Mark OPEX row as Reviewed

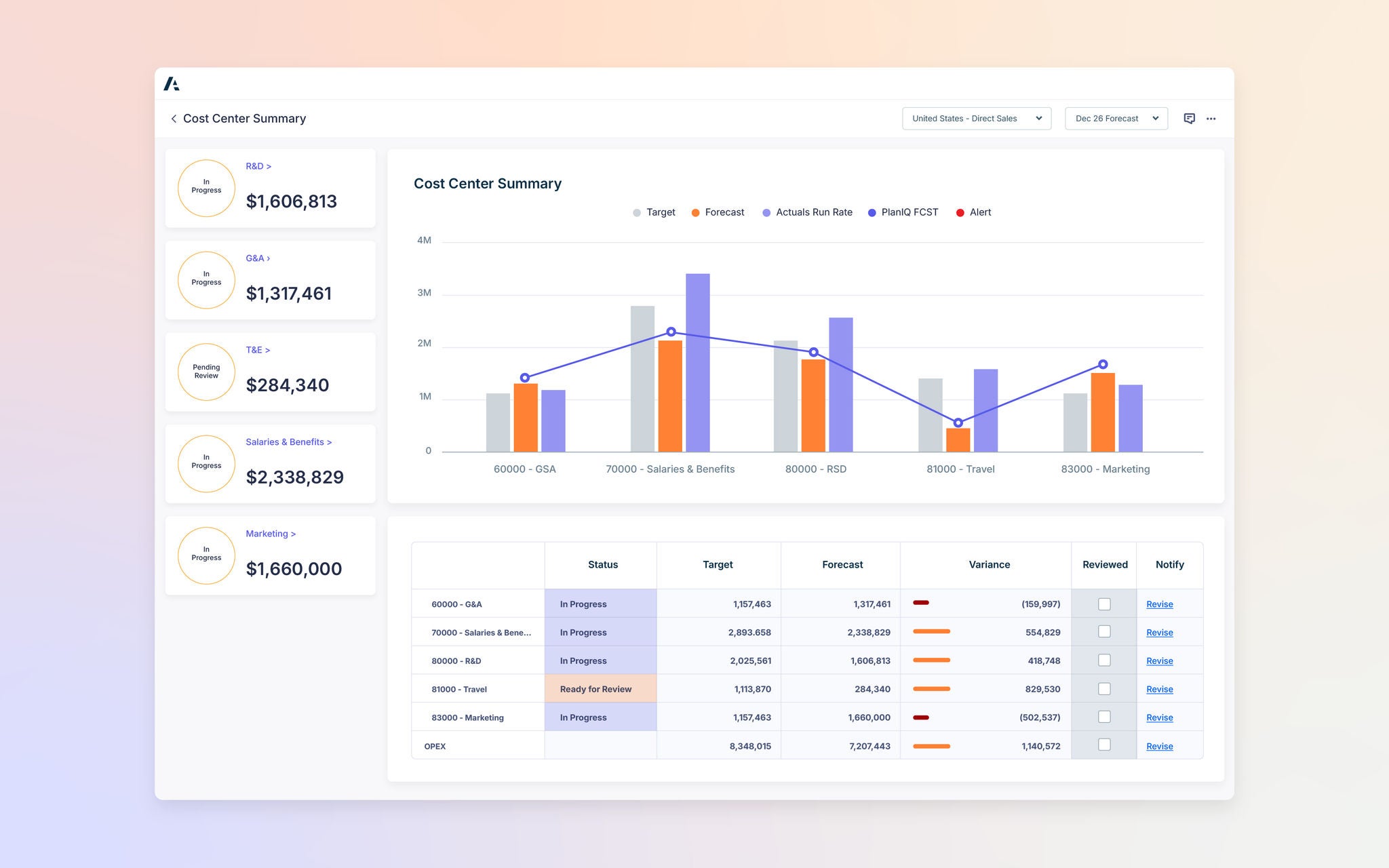click(1104, 745)
